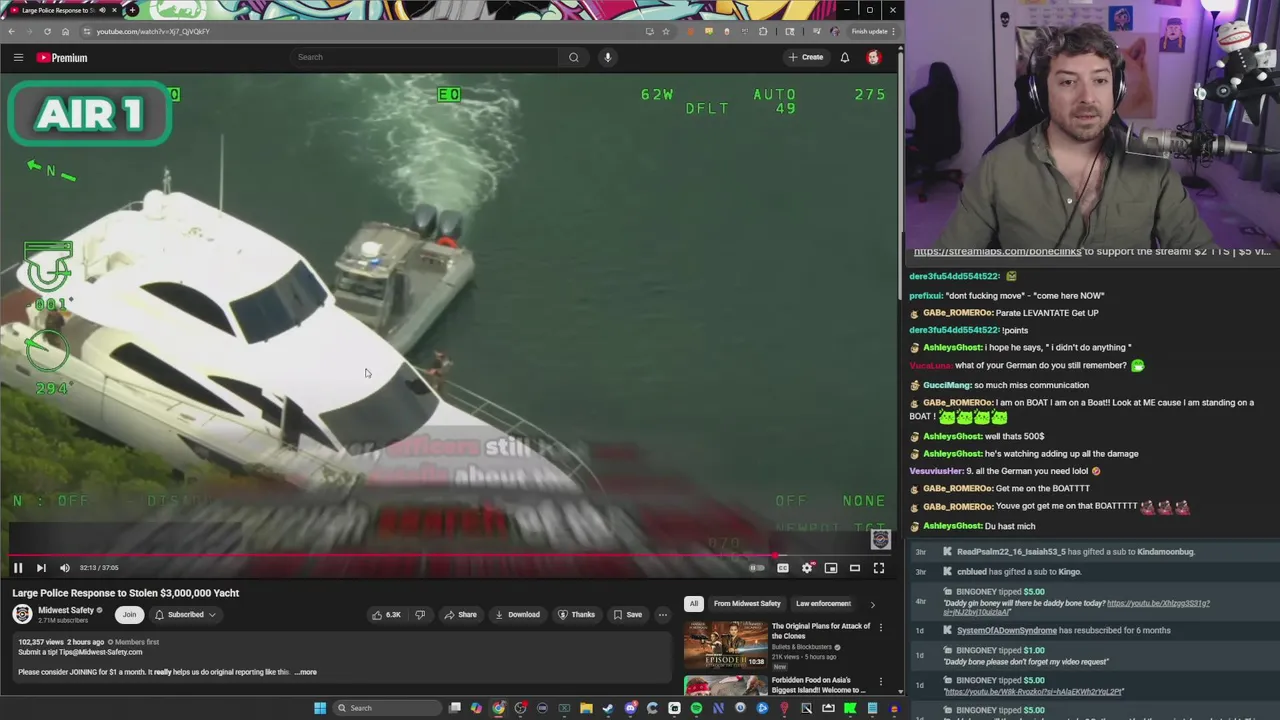Open Attack of the Clones video thumbnail
Image resolution: width=1280 pixels, height=720 pixels.
(725, 645)
